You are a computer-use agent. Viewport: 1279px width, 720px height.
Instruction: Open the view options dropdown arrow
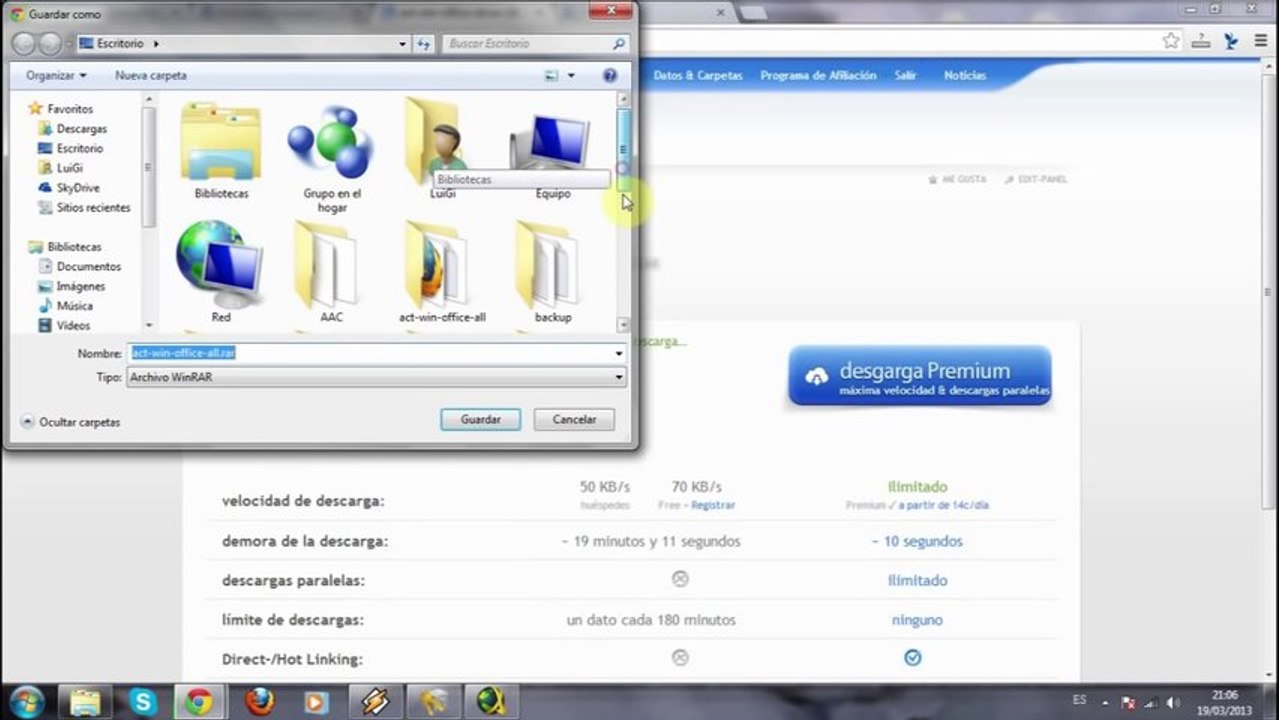(x=571, y=75)
